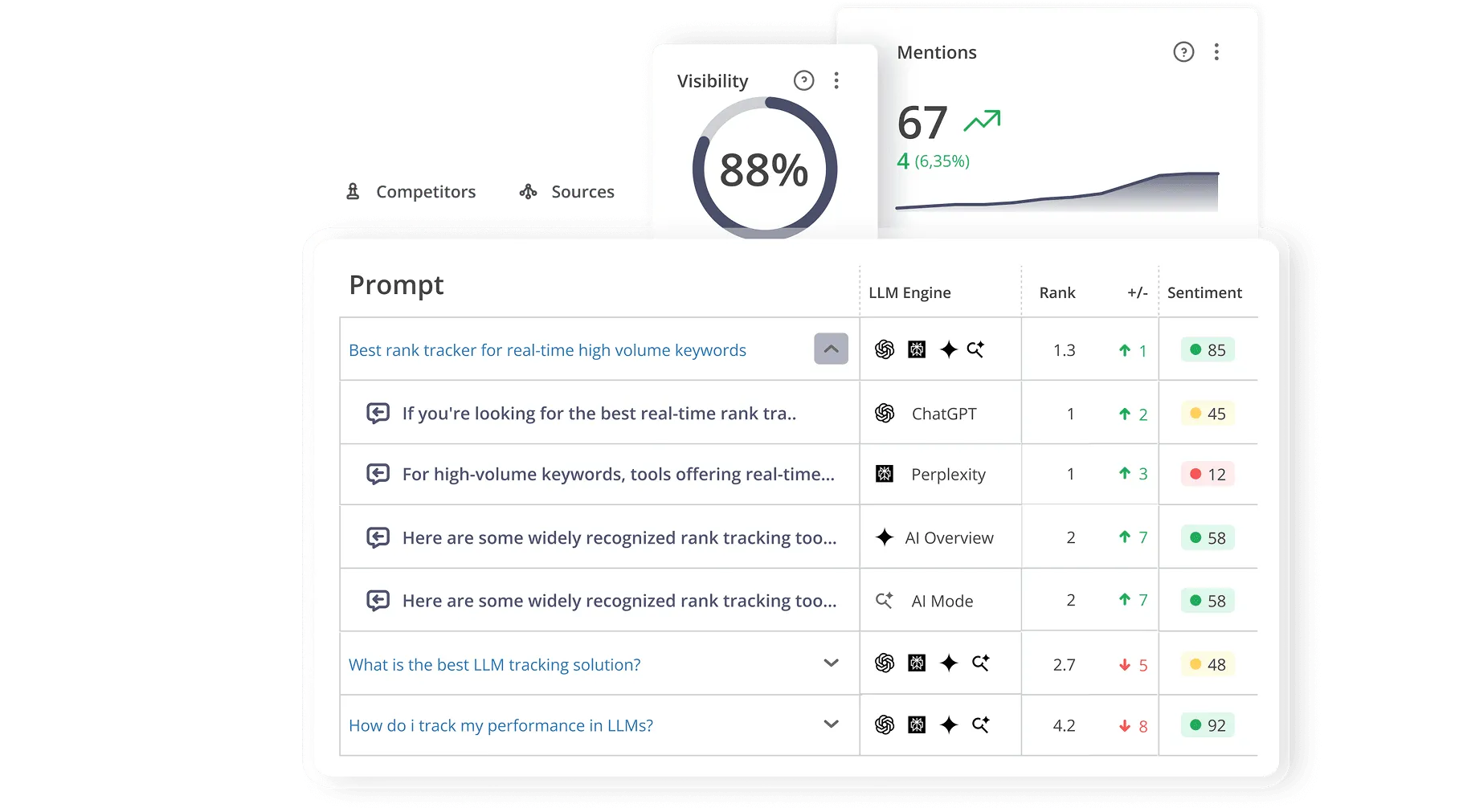Switch to the Competitors tab
The height and width of the screenshot is (812, 1459).
coord(411,191)
